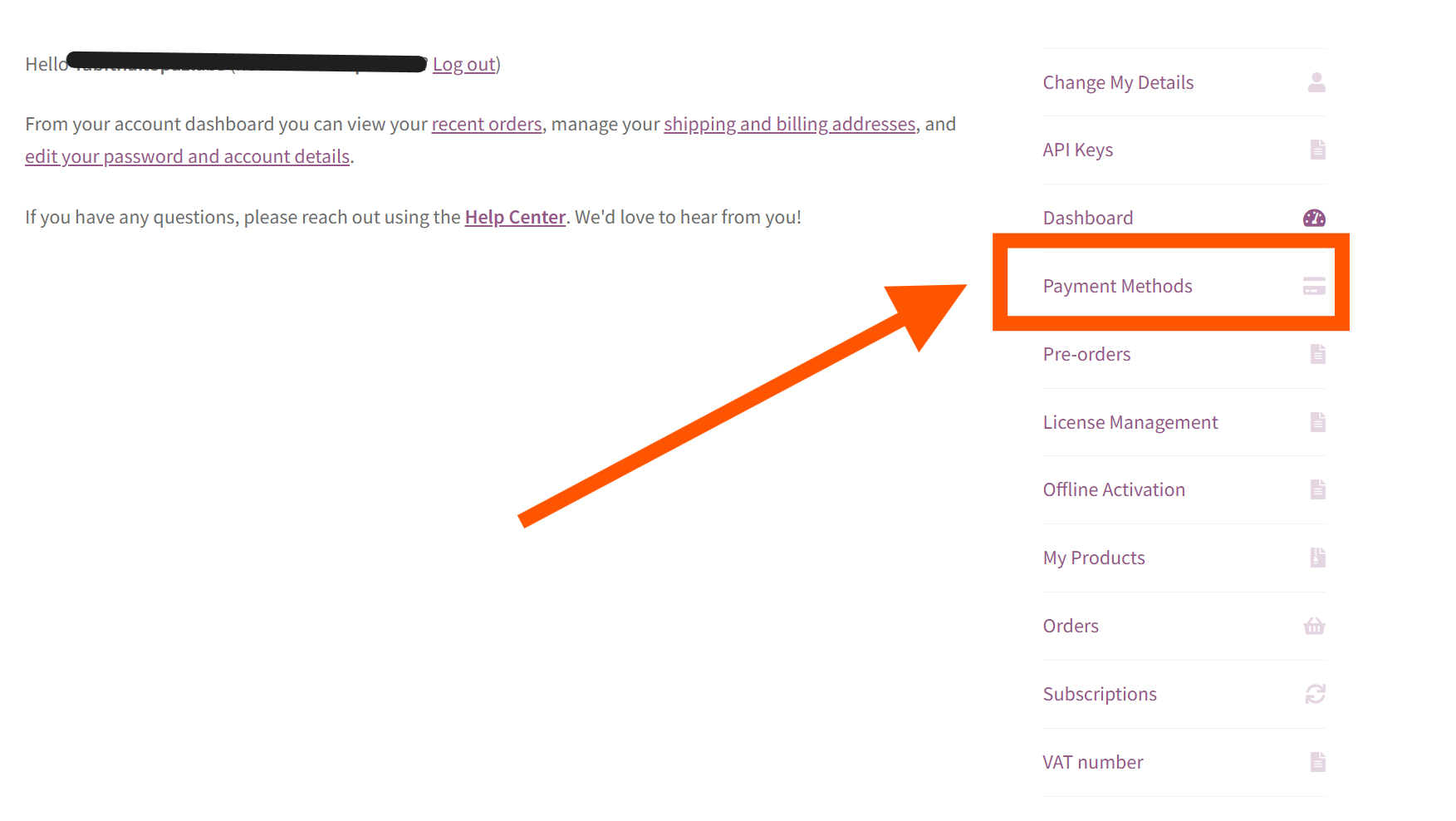The image size is (1456, 821).
Task: Click the API Keys document icon
Action: pos(1317,150)
